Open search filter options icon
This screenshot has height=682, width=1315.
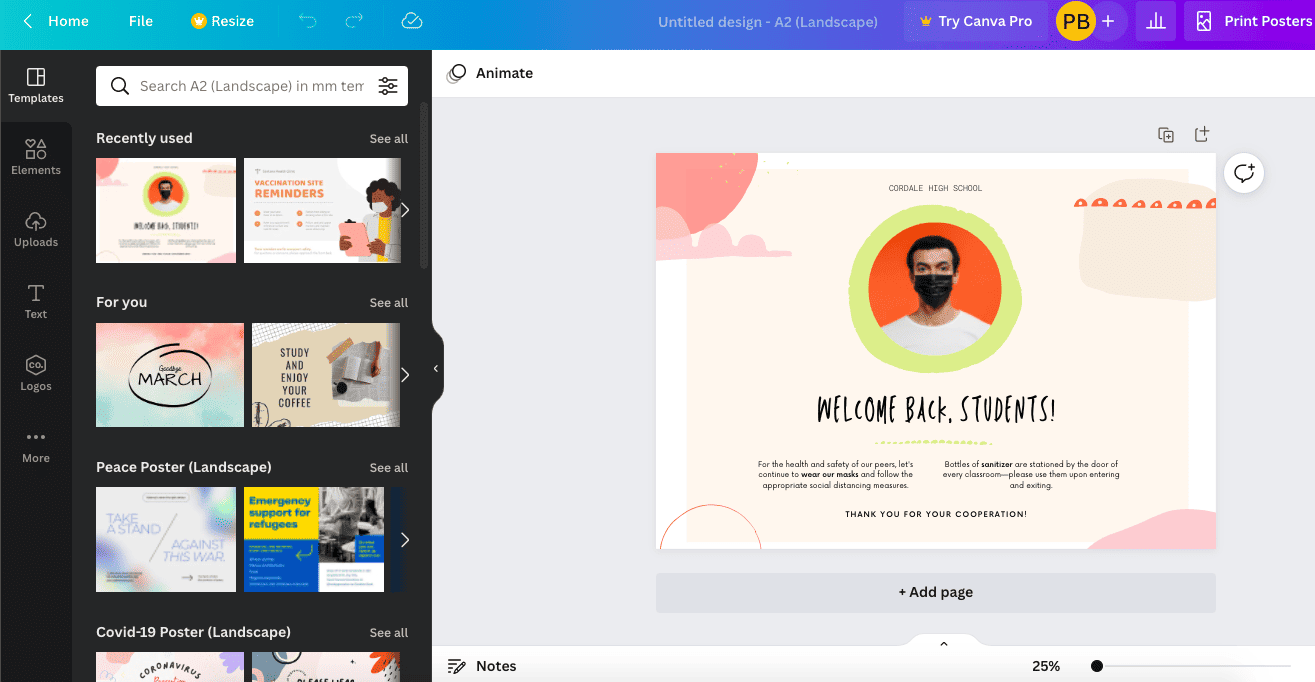pos(388,86)
